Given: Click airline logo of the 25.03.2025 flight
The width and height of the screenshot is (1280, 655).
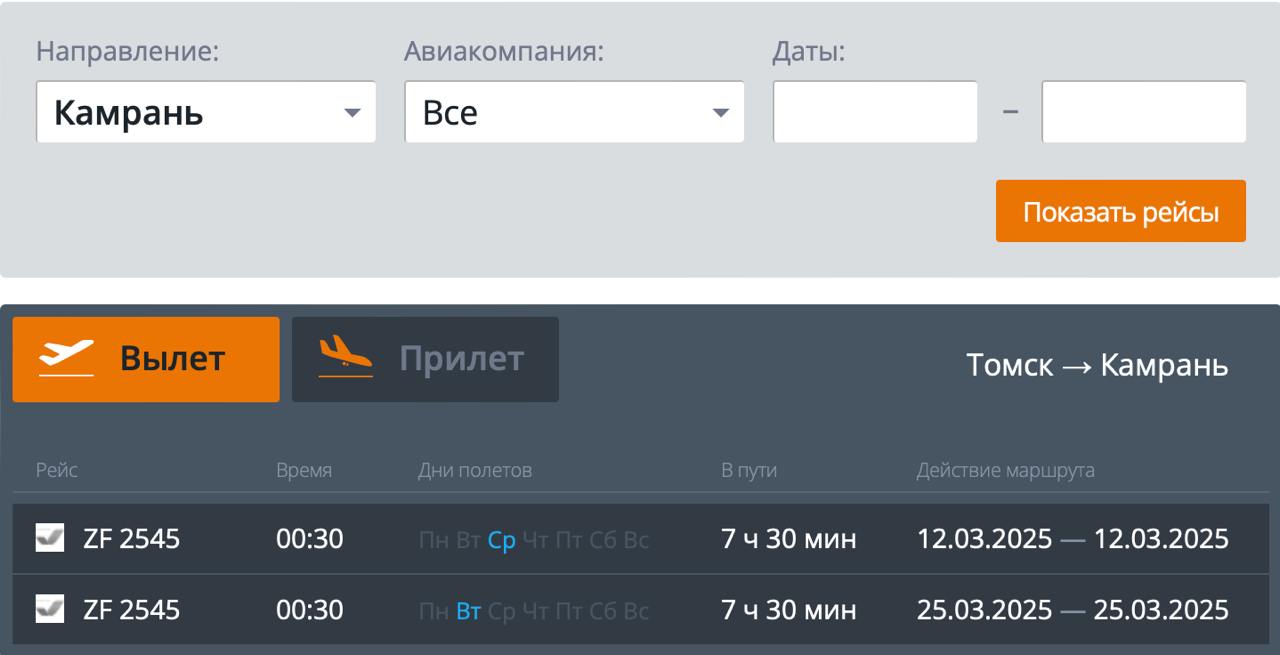Looking at the screenshot, I should pos(50,609).
